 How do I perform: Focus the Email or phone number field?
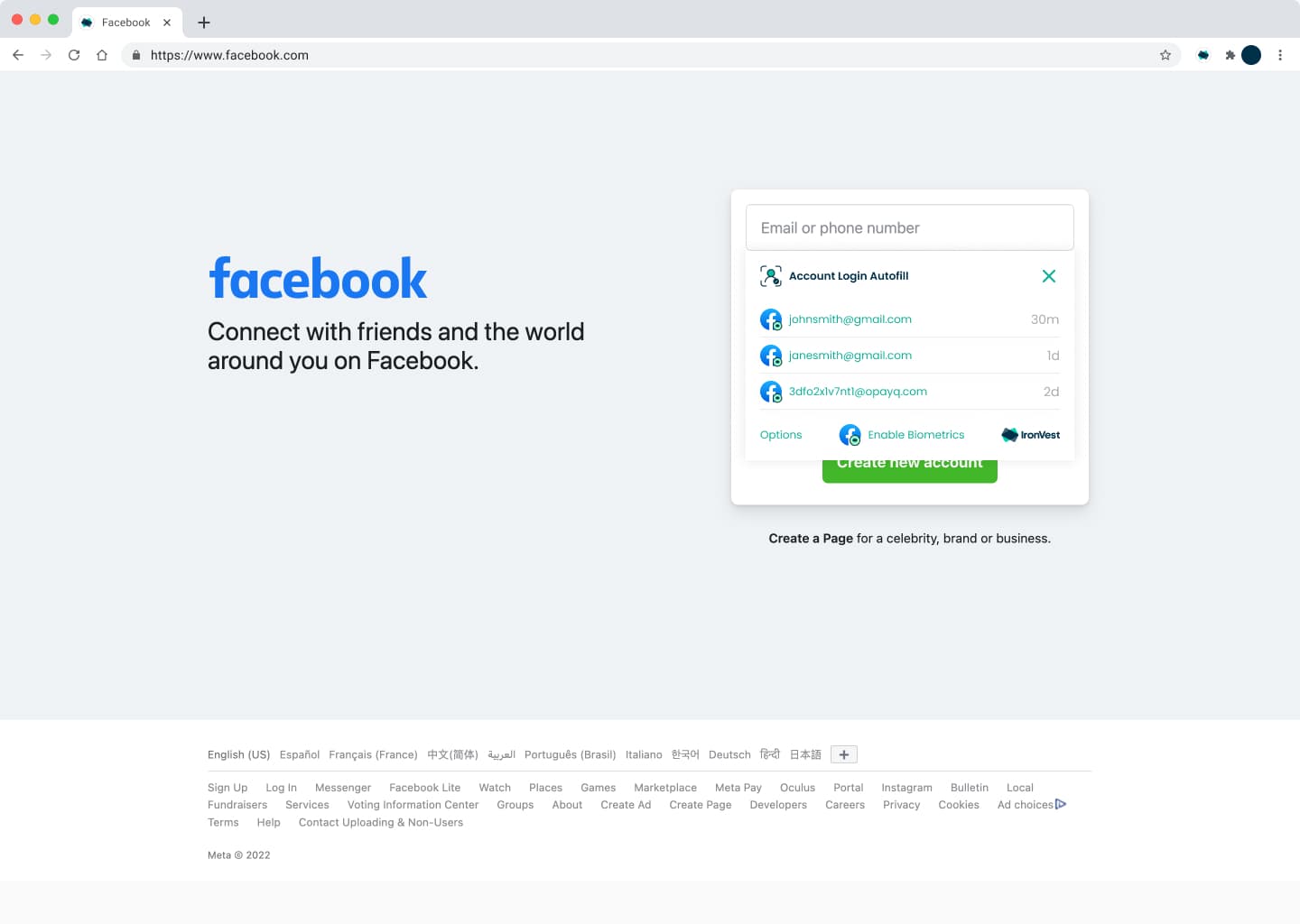coord(910,227)
